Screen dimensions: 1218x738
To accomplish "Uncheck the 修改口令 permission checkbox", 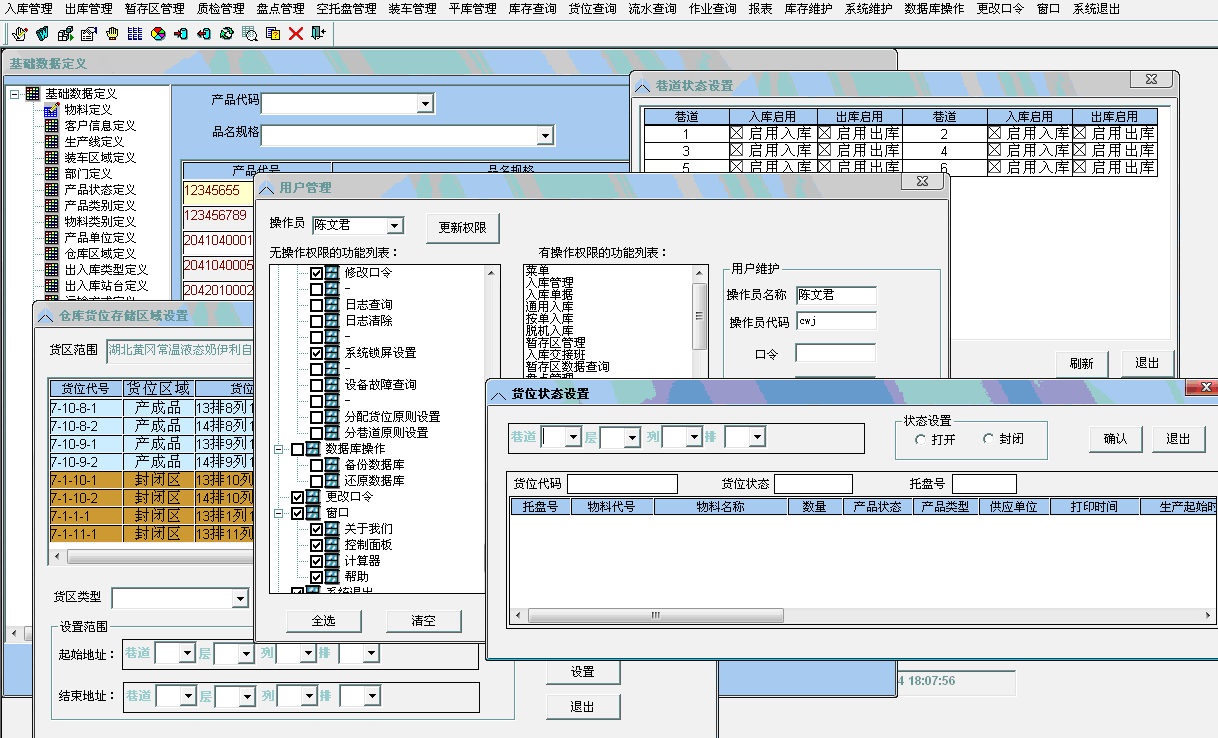I will (316, 272).
